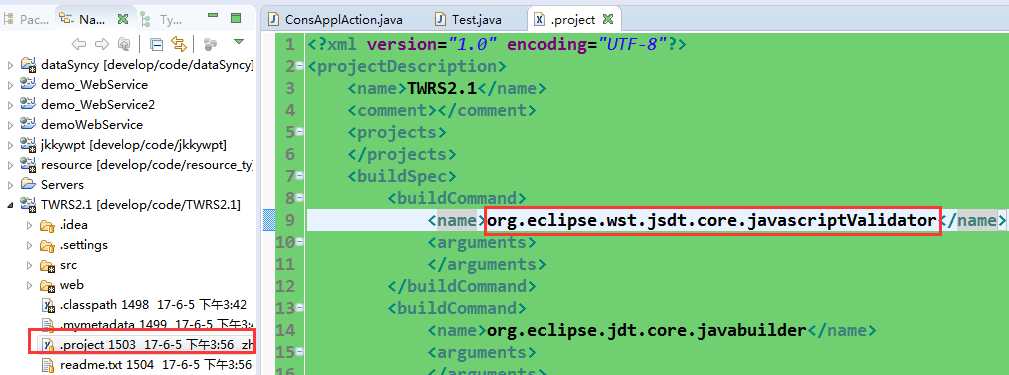
Task: Click the readme.txt file icon
Action: coord(48,365)
